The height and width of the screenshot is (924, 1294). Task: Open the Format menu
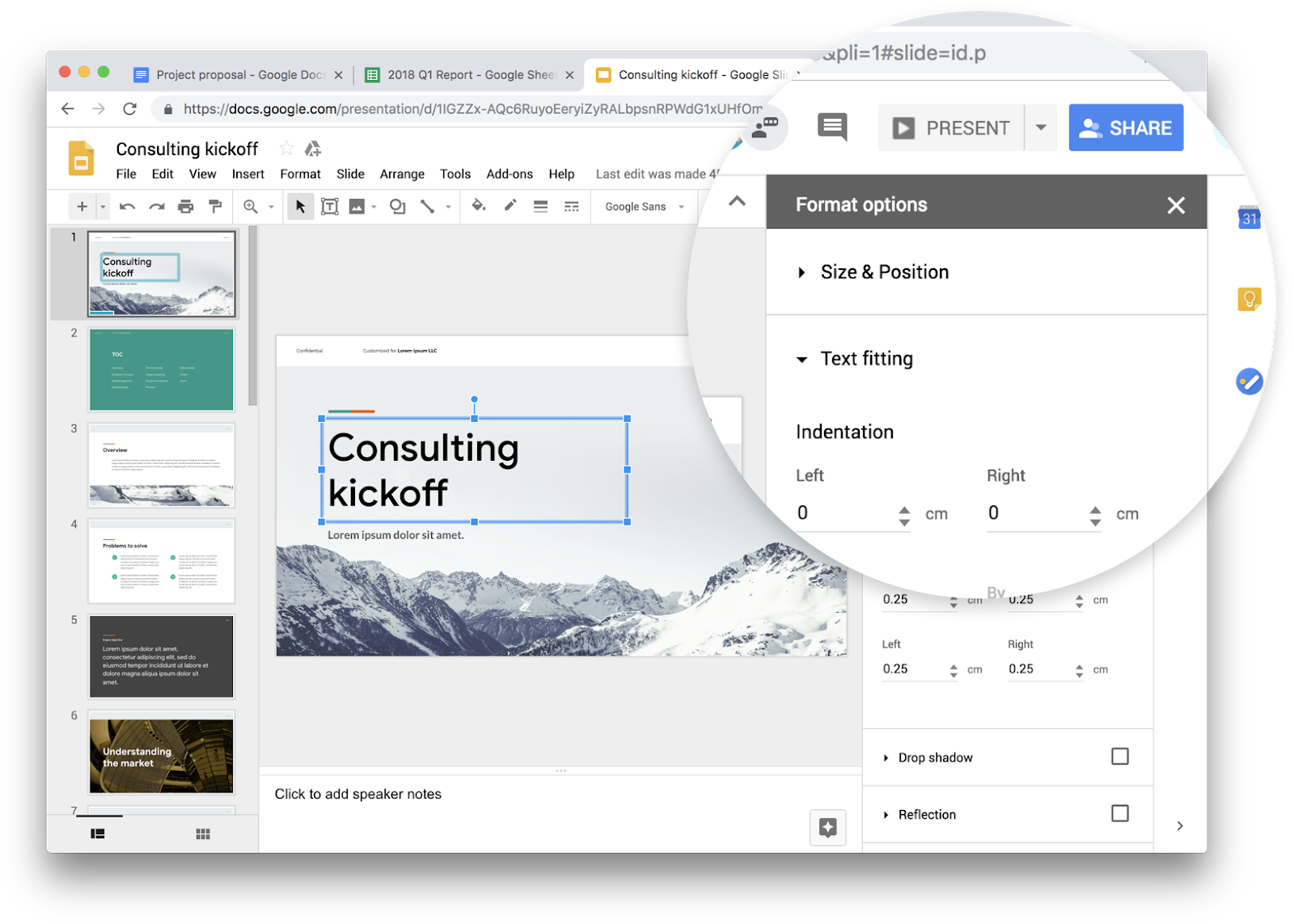[300, 174]
